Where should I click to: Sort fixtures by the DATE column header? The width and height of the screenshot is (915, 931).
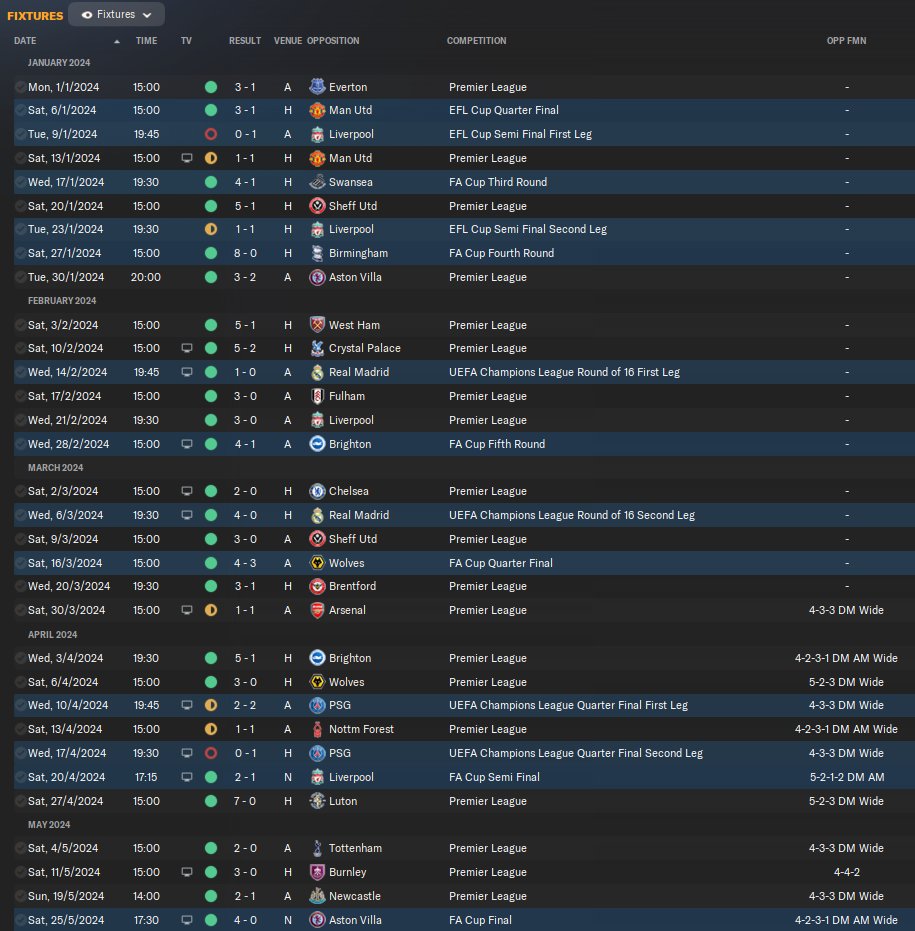pyautogui.click(x=25, y=41)
